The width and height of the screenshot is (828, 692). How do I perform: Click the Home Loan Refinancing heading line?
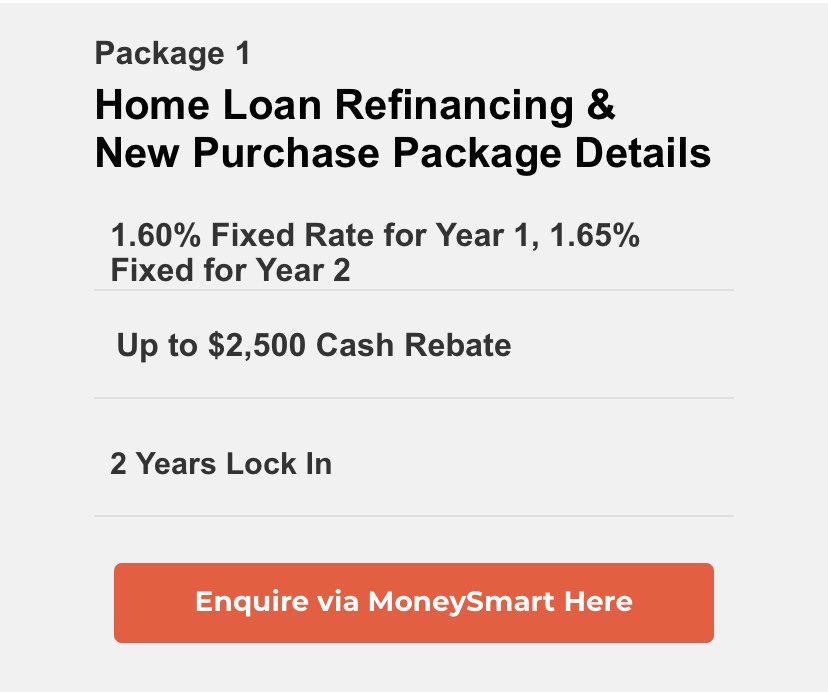tap(355, 105)
